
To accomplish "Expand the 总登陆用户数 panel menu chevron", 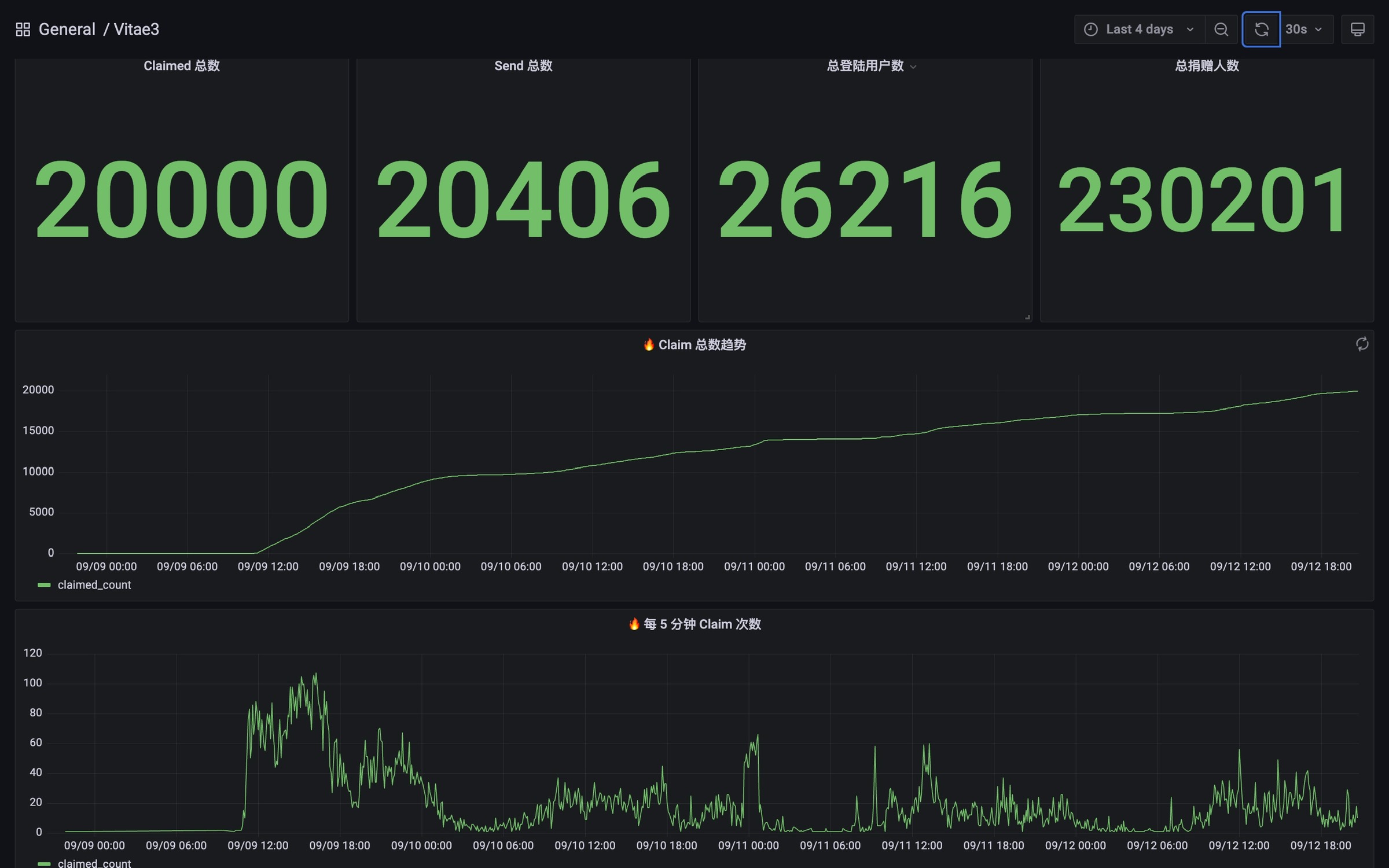I will tap(913, 67).
